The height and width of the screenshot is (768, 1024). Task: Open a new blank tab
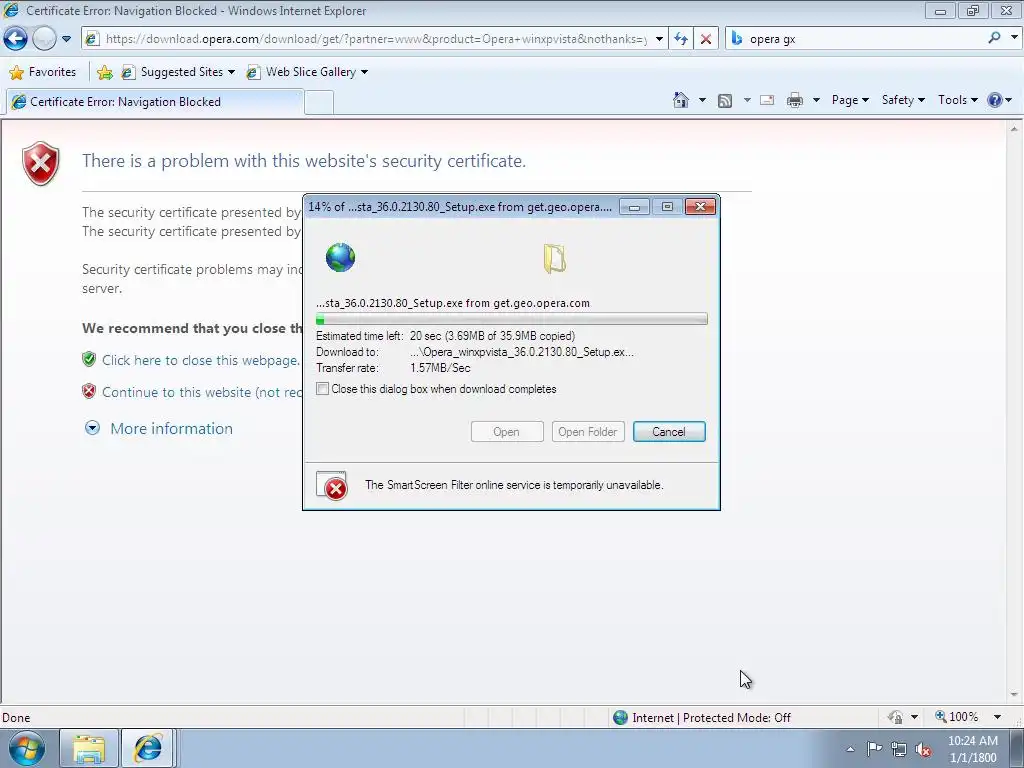click(319, 103)
